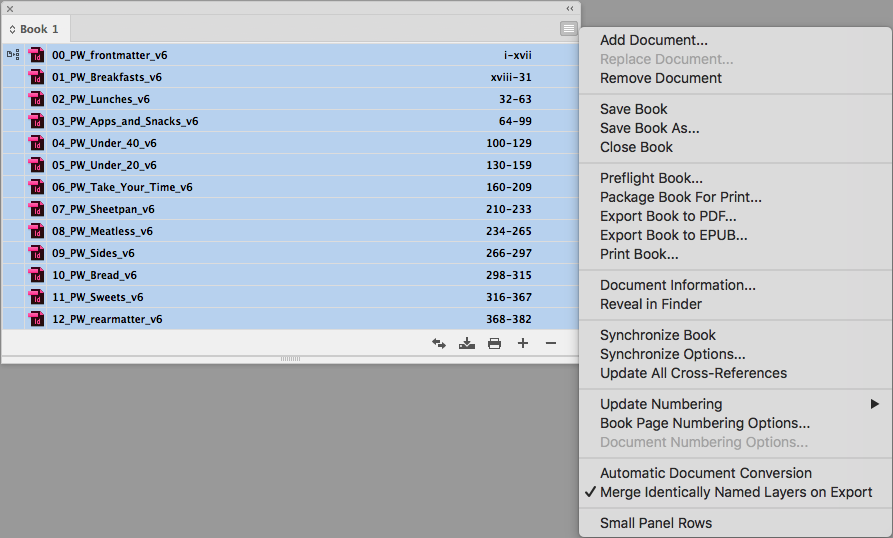Choose Update All Cross-References
The image size is (893, 538).
(693, 373)
